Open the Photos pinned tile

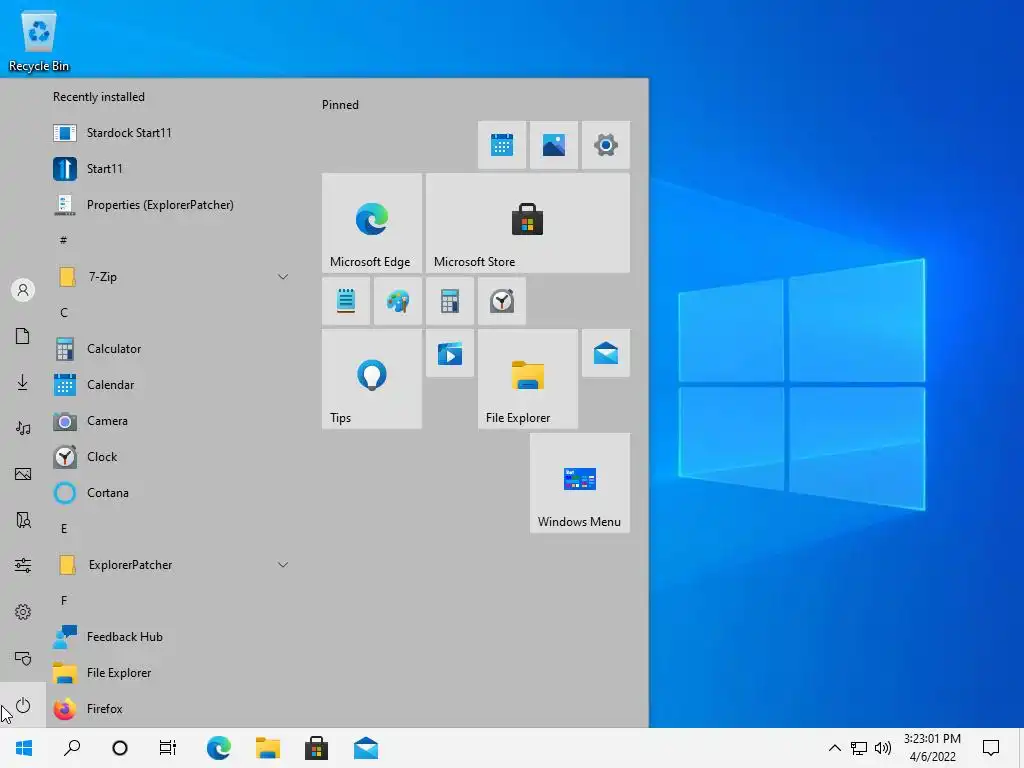[554, 145]
